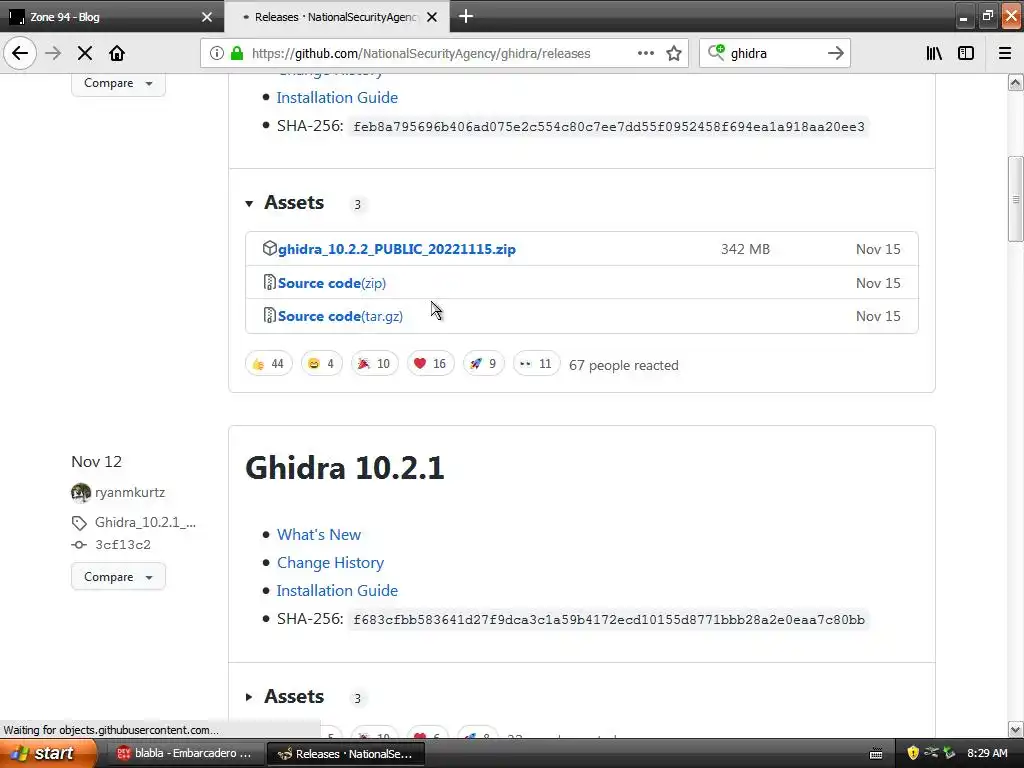Show site information icon in address bar
The width and height of the screenshot is (1024, 768).
click(x=217, y=53)
